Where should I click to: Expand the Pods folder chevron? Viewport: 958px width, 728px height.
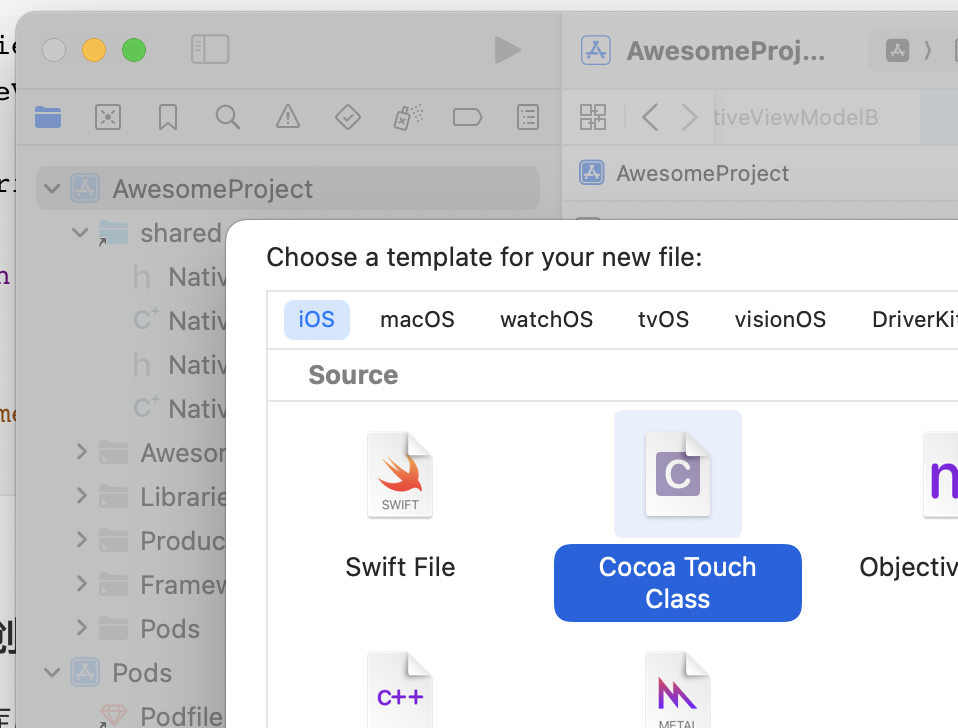pyautogui.click(x=82, y=628)
